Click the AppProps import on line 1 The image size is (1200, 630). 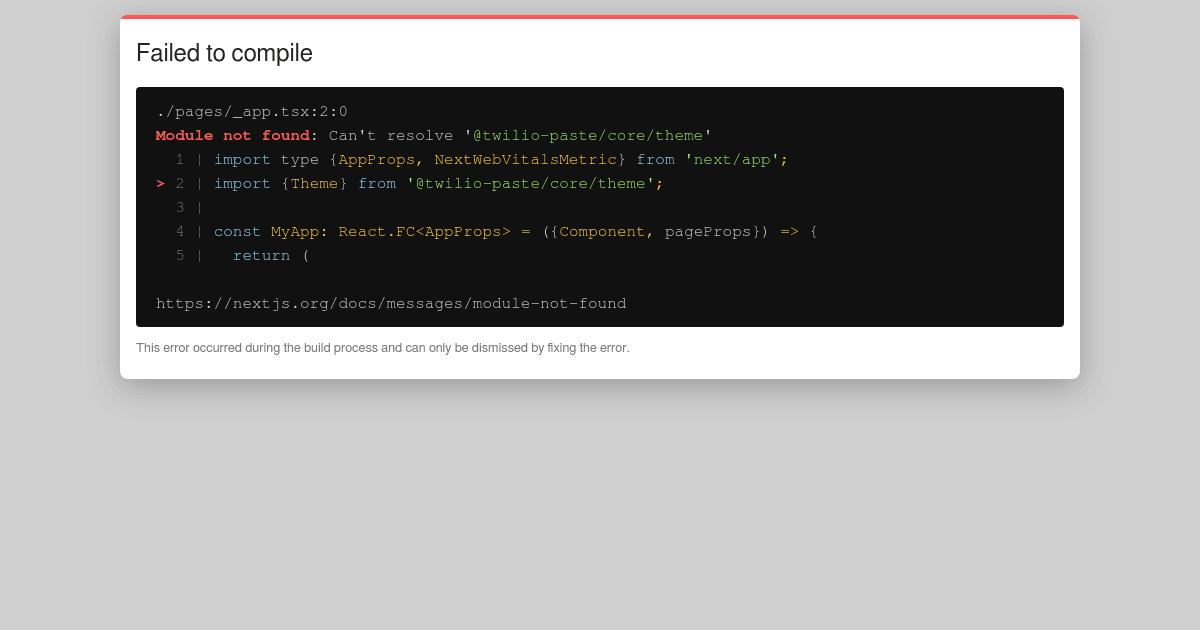(x=379, y=159)
